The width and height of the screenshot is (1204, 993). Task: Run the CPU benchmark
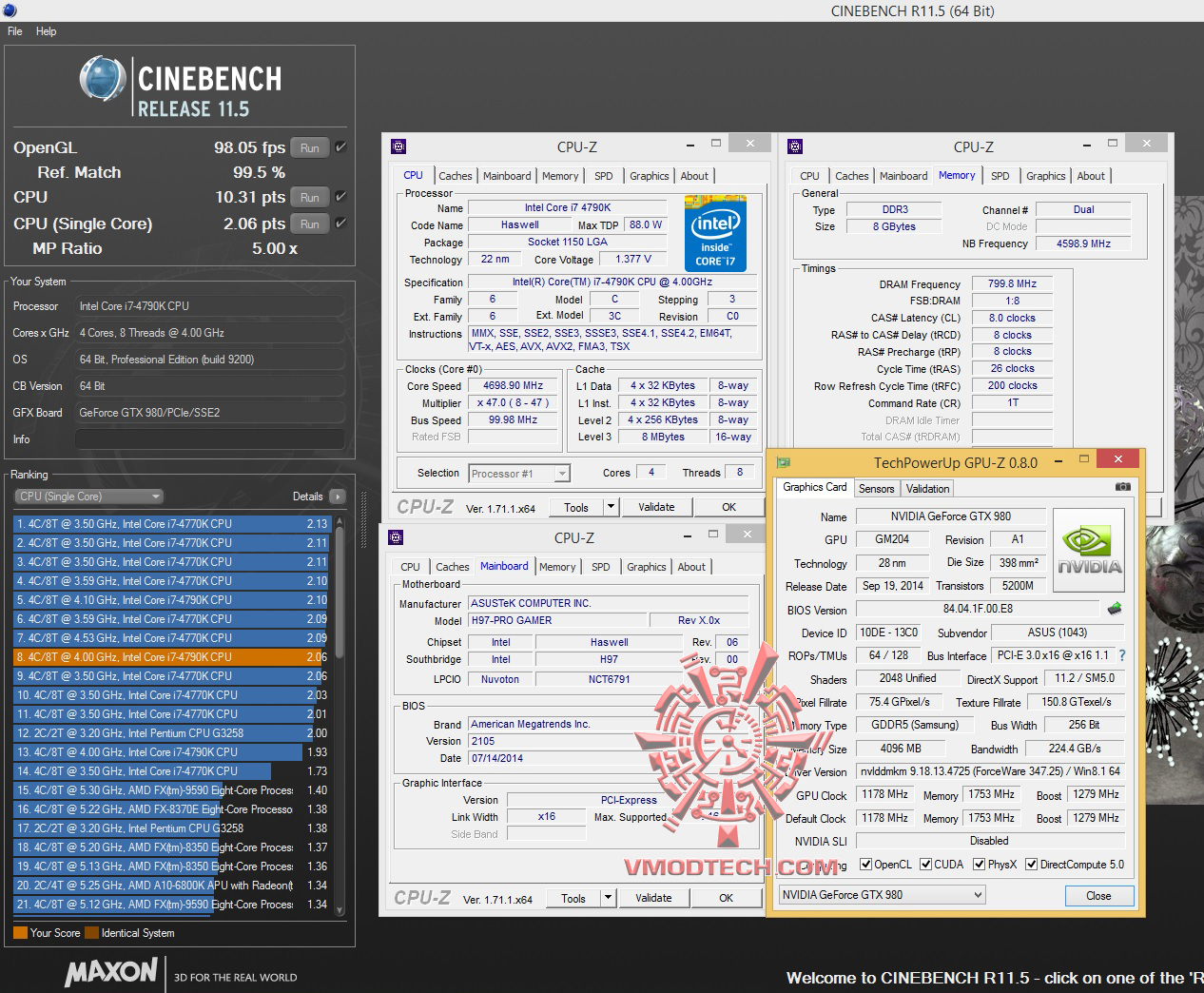click(x=310, y=197)
